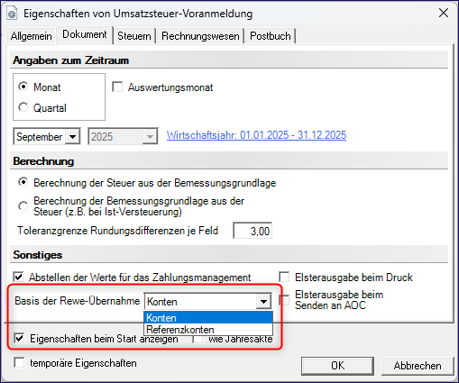The image size is (459, 383).
Task: Open the Postbuch tab
Action: pos(270,36)
